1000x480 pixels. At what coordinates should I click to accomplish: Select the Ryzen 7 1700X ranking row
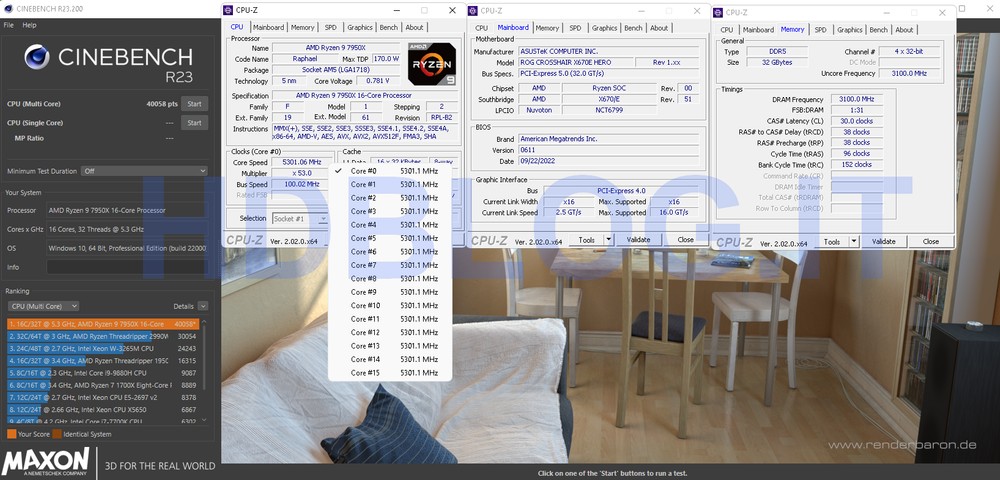pos(103,385)
